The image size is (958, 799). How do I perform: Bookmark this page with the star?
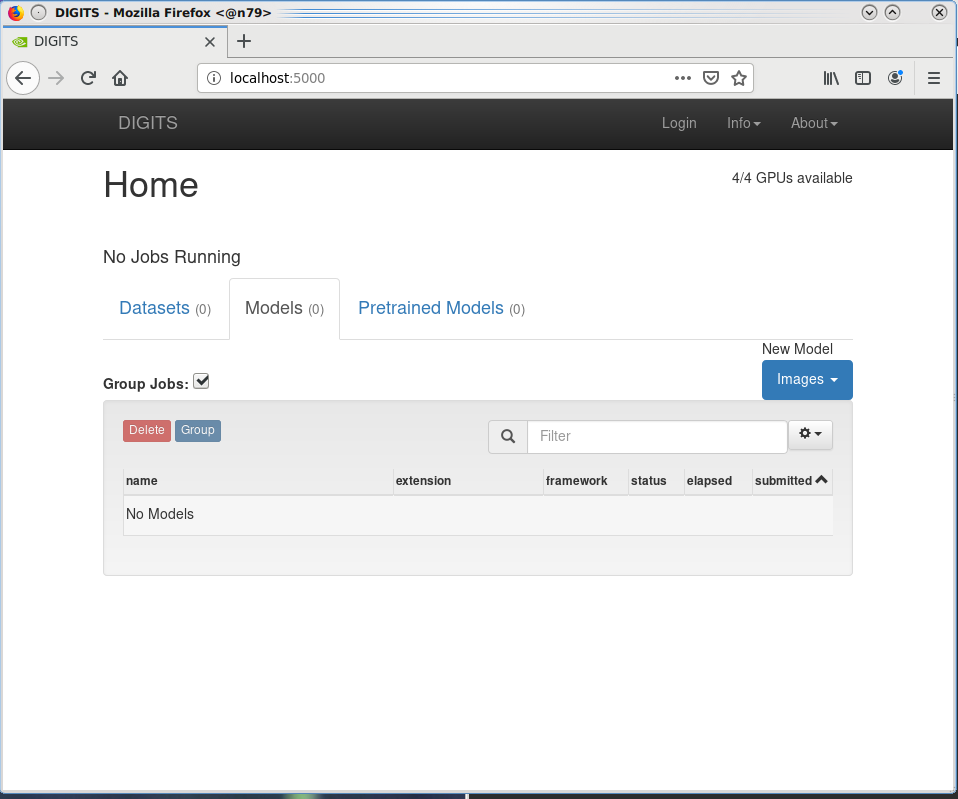pyautogui.click(x=739, y=78)
